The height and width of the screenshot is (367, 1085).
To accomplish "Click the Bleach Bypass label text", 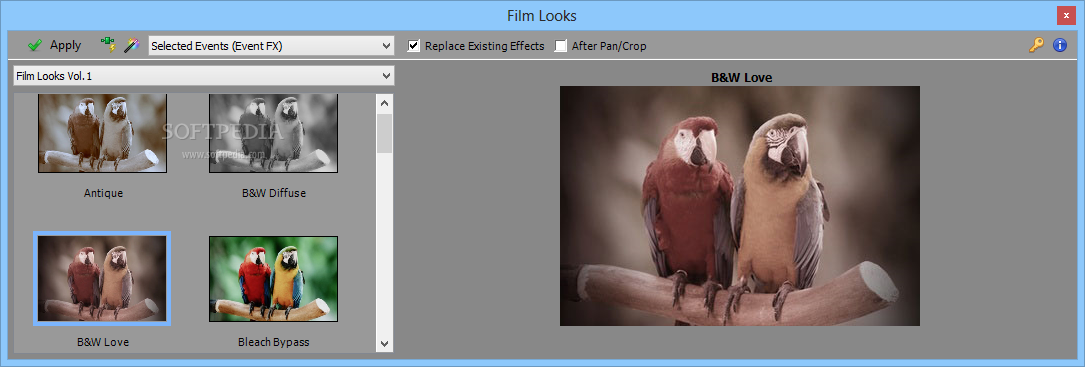I will pos(273,342).
